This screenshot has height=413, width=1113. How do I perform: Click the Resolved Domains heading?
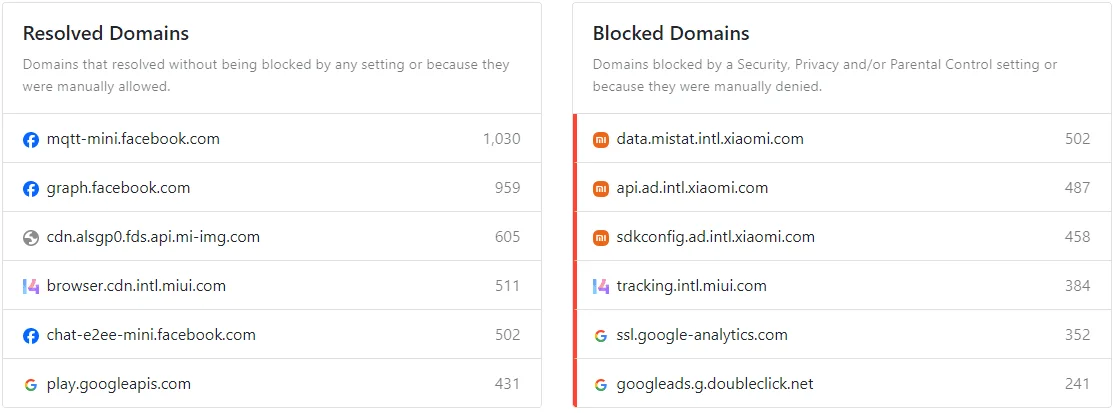(x=106, y=33)
